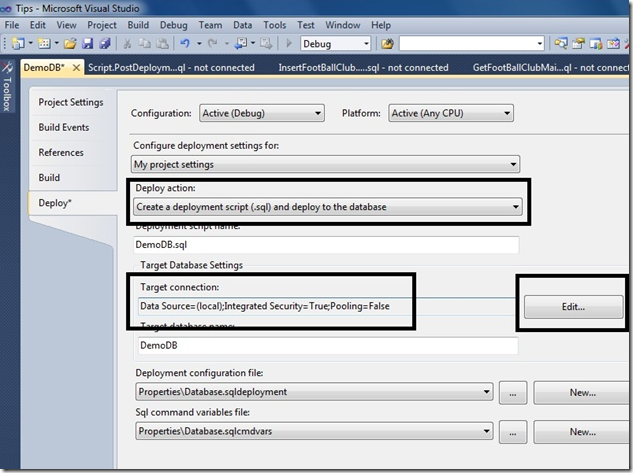
Task: Click the Navigate Forward icon
Action: click(x=266, y=43)
